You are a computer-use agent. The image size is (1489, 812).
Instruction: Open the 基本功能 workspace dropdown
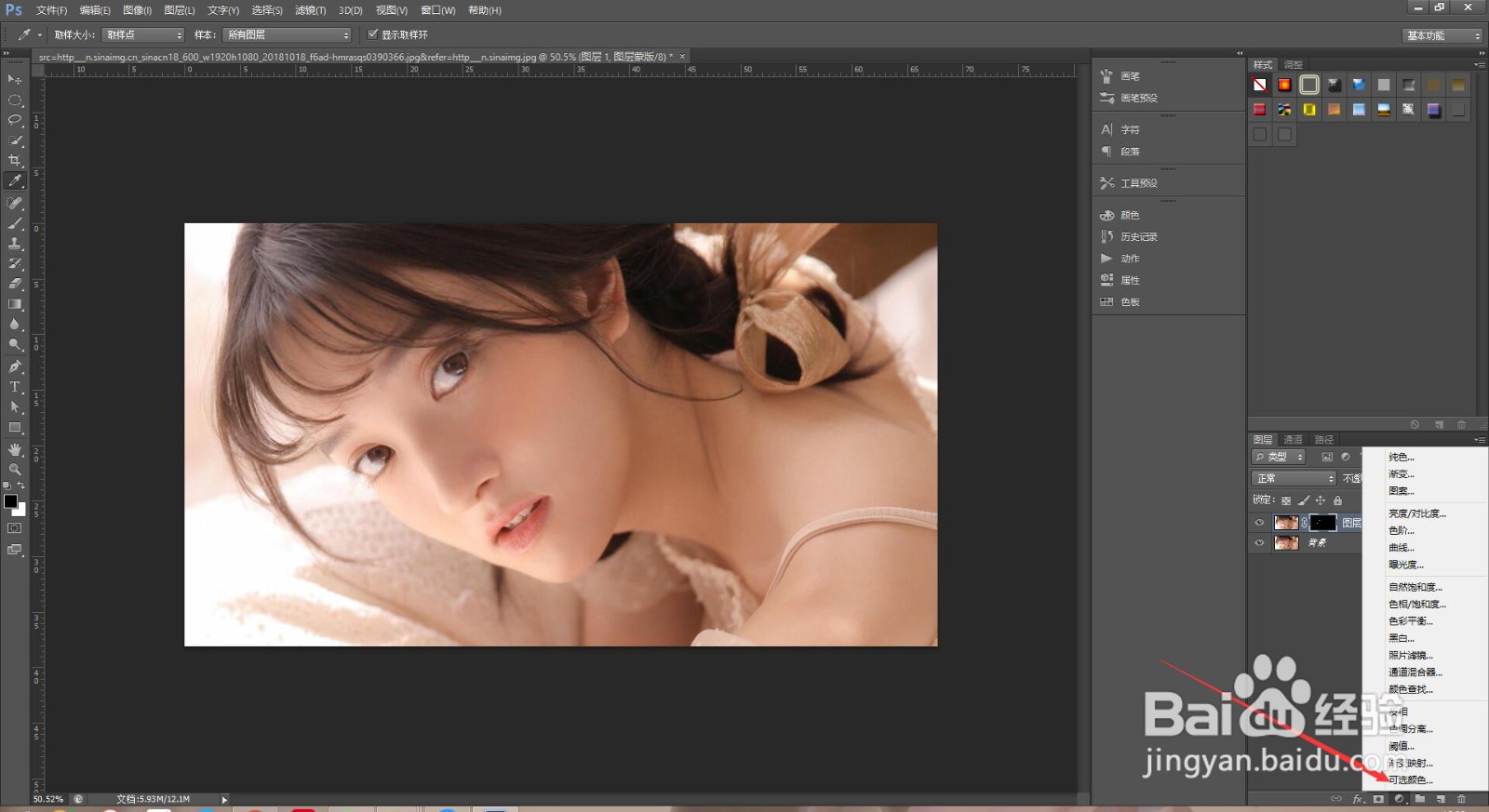pos(1442,35)
